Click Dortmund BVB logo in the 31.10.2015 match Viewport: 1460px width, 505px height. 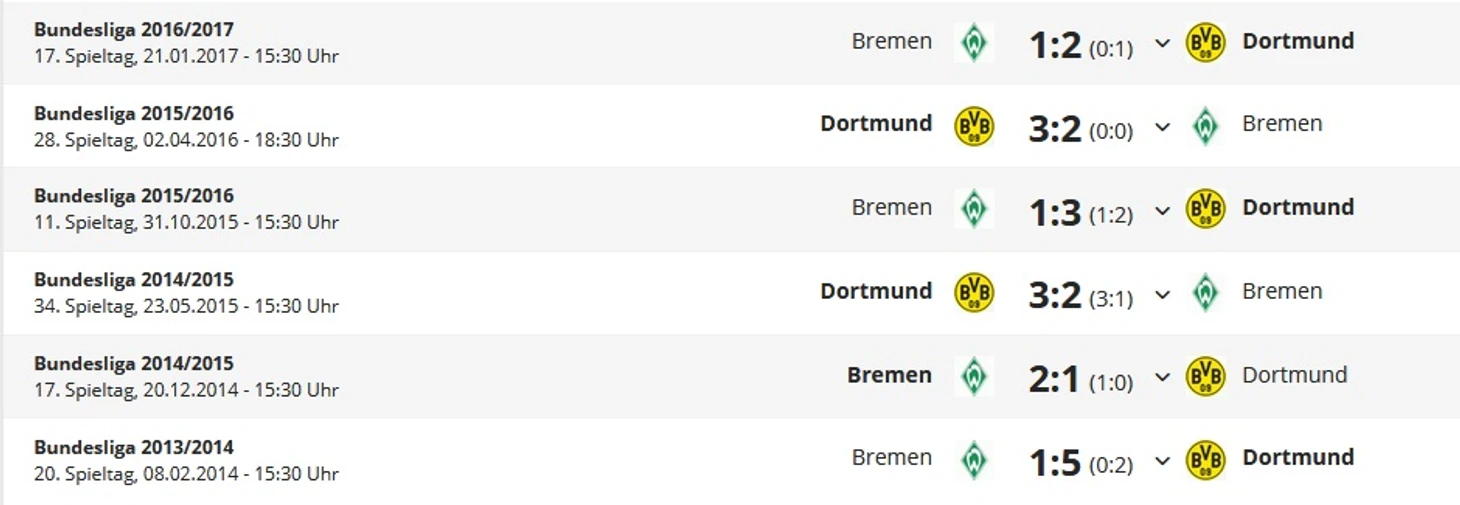tap(1205, 209)
